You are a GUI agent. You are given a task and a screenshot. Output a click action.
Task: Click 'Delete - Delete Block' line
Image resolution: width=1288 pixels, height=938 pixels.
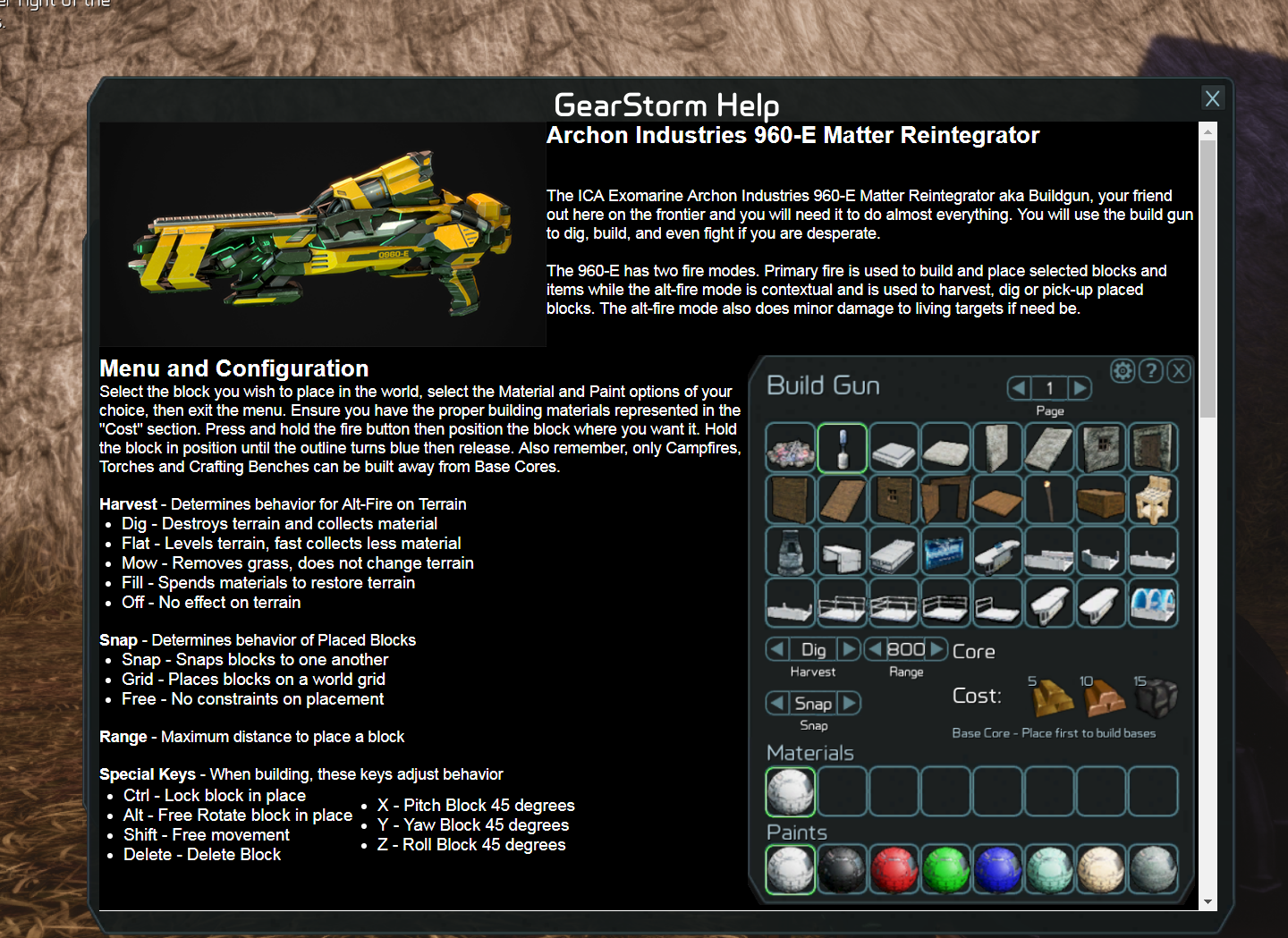202,855
